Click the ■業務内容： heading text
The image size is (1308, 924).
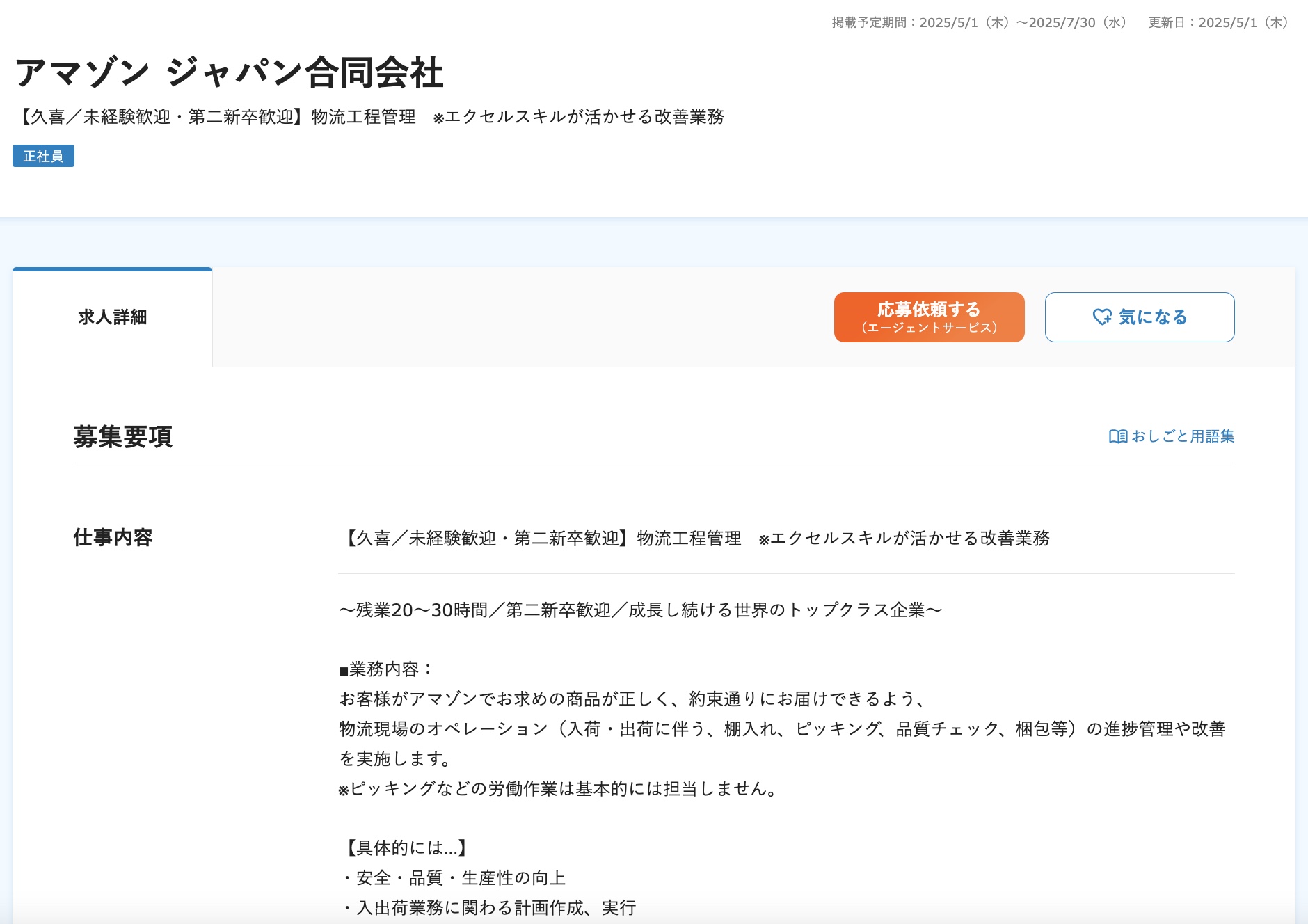[387, 669]
